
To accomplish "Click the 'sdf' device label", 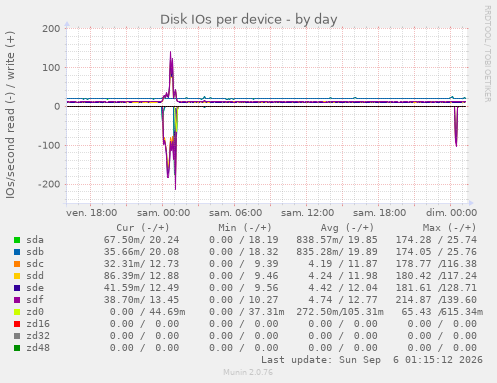I will [x=35, y=300].
